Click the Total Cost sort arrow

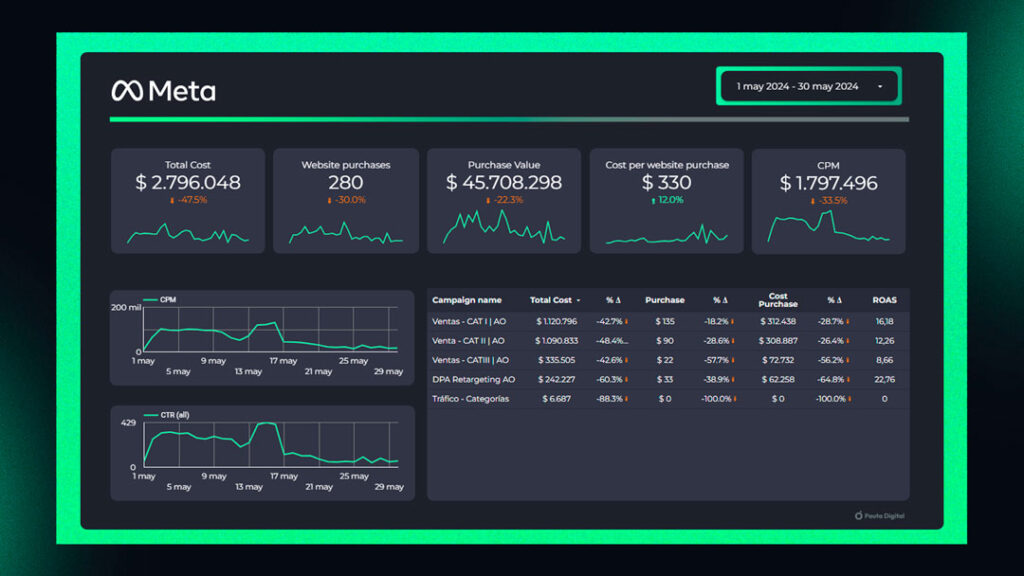coord(578,301)
